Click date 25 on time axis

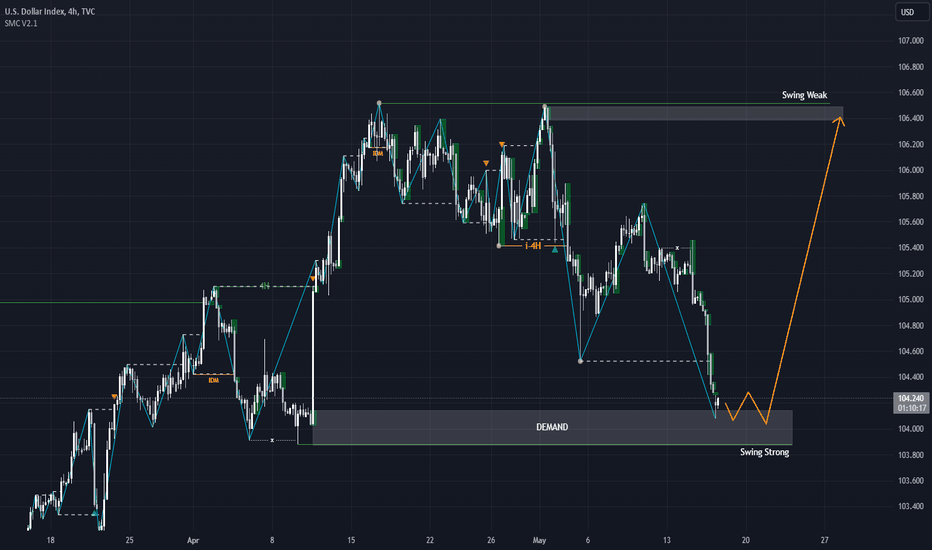click(130, 540)
